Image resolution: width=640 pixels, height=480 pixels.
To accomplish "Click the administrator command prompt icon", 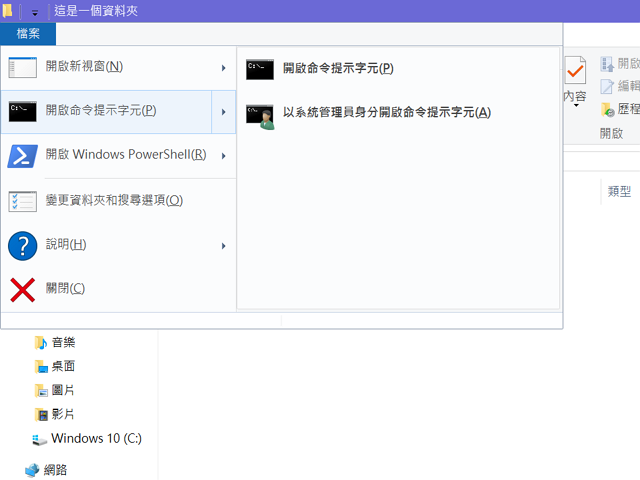I will pyautogui.click(x=260, y=117).
